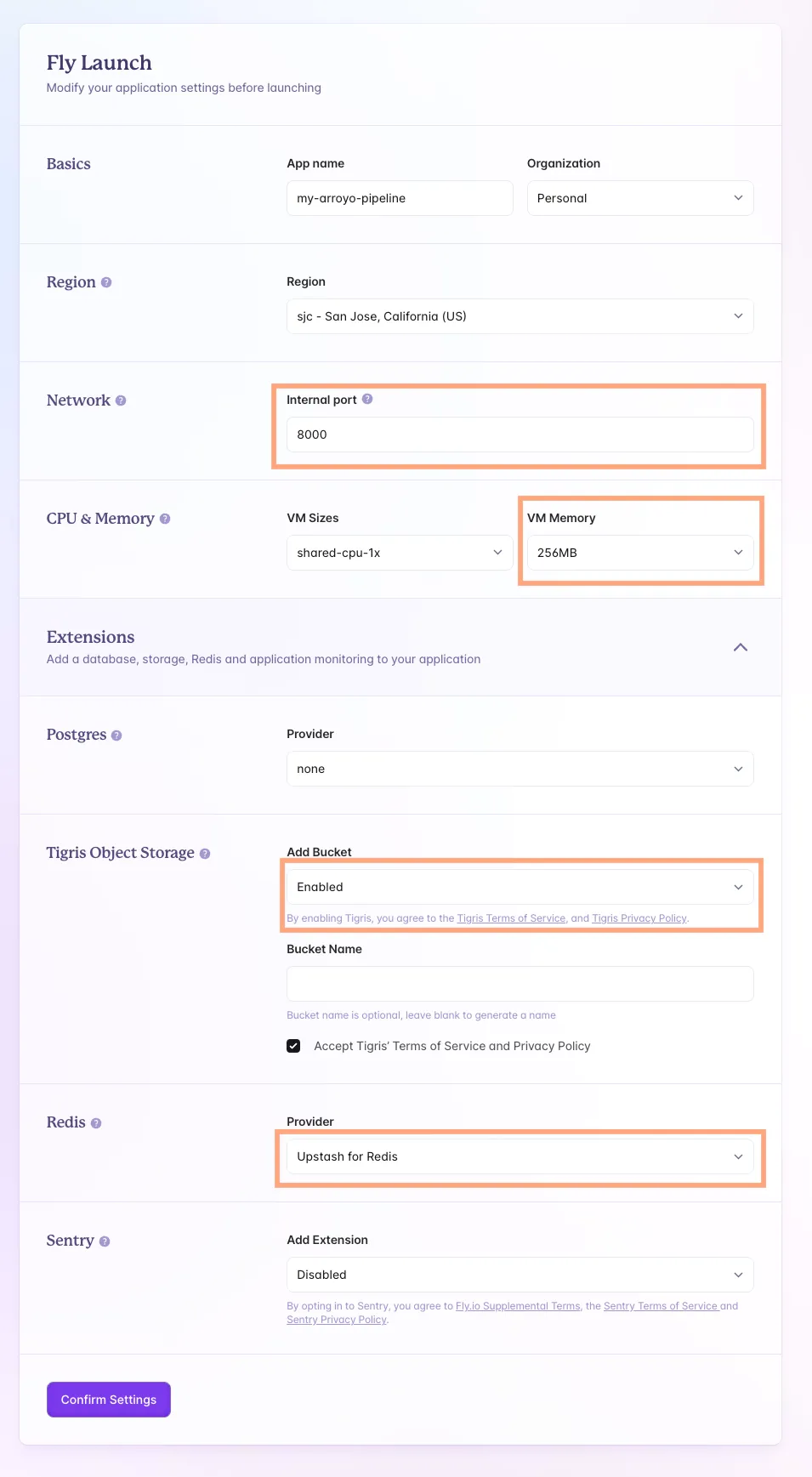812x1477 pixels.
Task: Click help icon beside Network heading
Action: 121,400
